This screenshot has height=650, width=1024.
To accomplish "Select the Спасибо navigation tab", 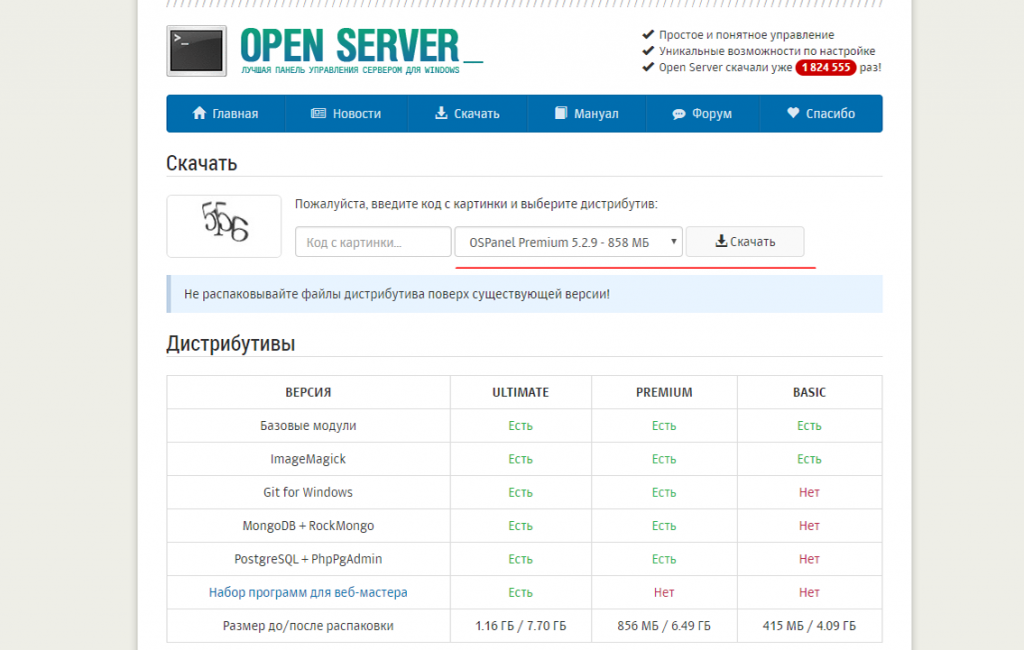I will tap(821, 114).
